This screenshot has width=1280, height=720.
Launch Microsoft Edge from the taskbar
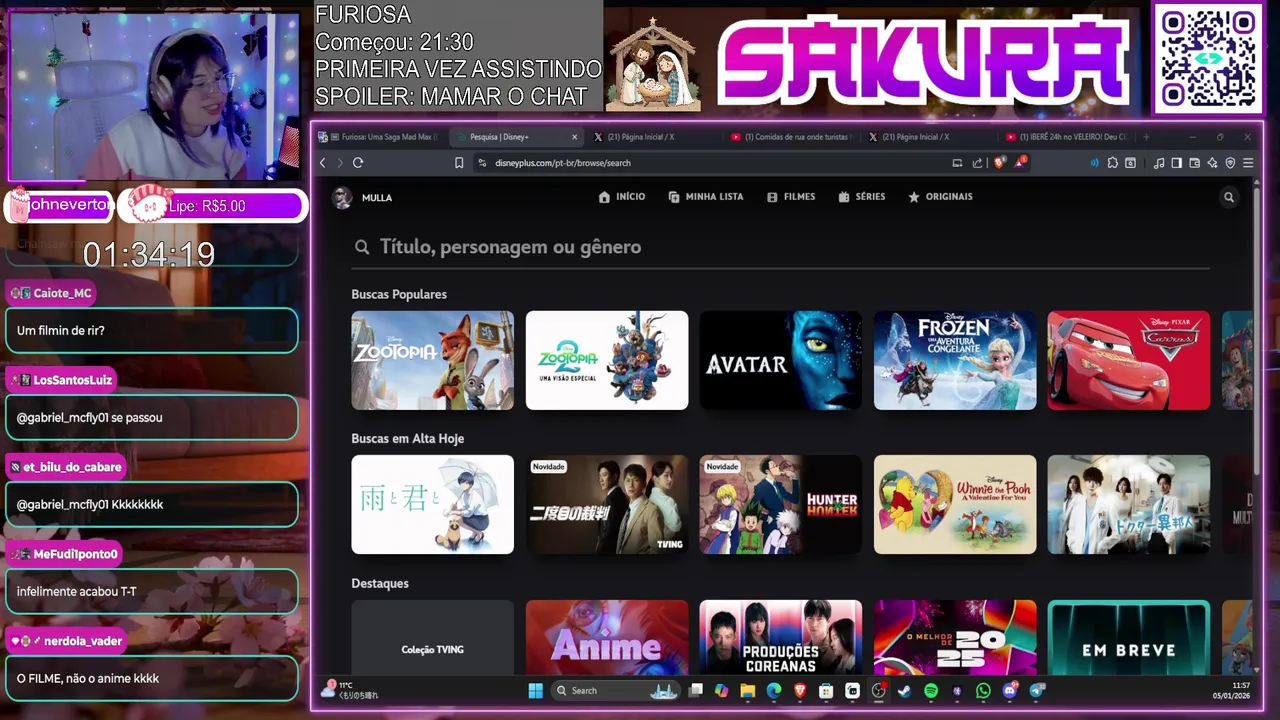pos(774,690)
